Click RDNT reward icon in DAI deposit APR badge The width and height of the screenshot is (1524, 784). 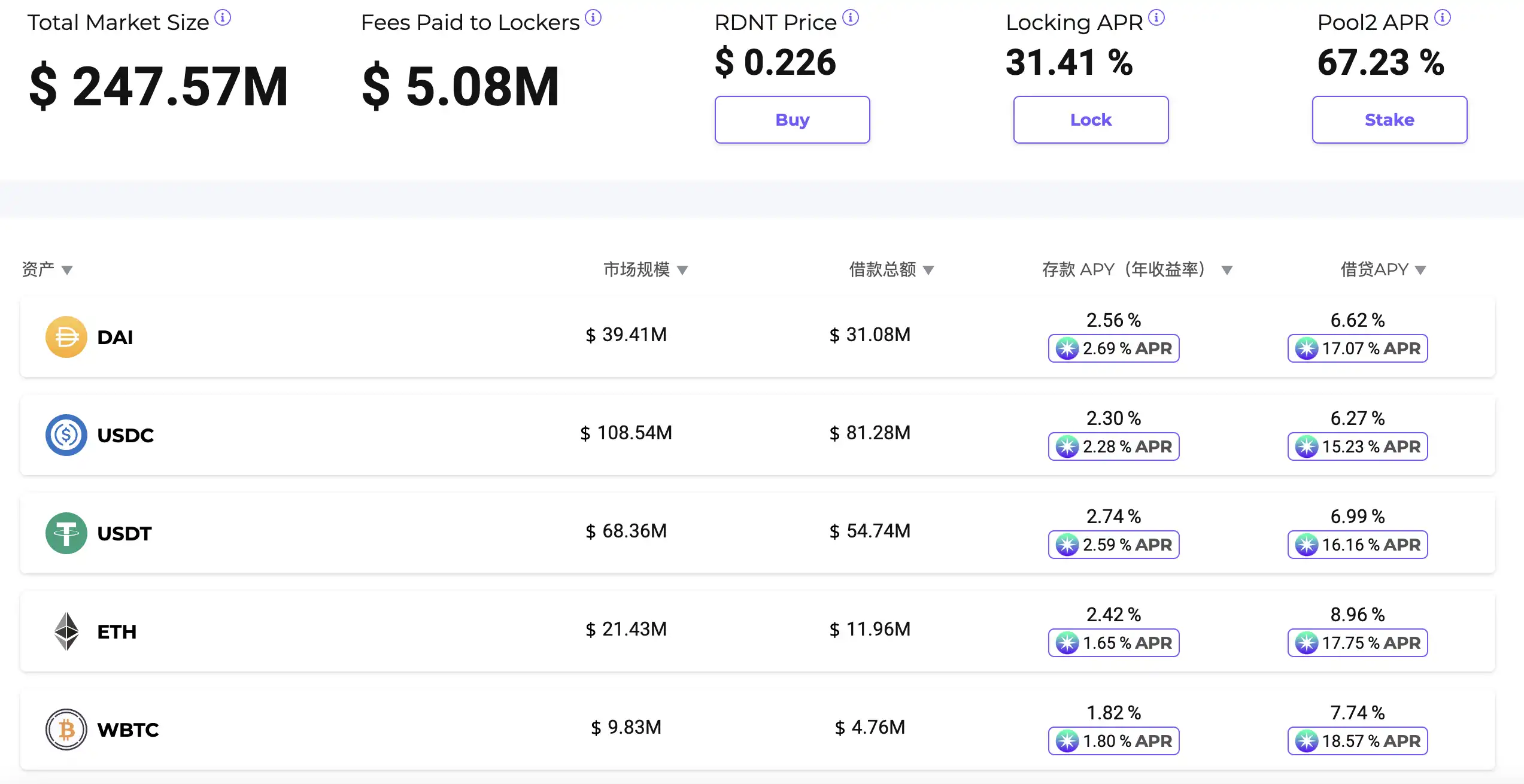tap(1067, 348)
